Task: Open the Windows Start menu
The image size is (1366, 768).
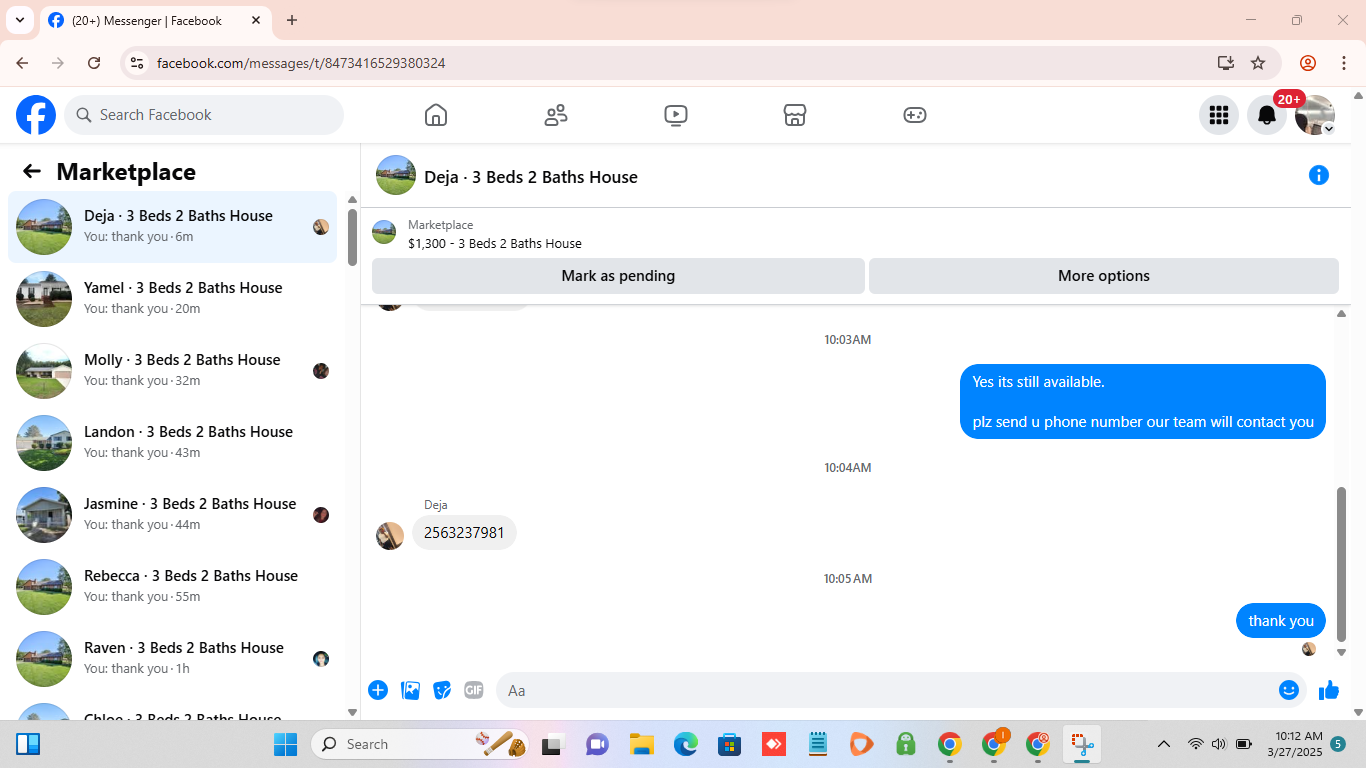Action: click(x=286, y=744)
